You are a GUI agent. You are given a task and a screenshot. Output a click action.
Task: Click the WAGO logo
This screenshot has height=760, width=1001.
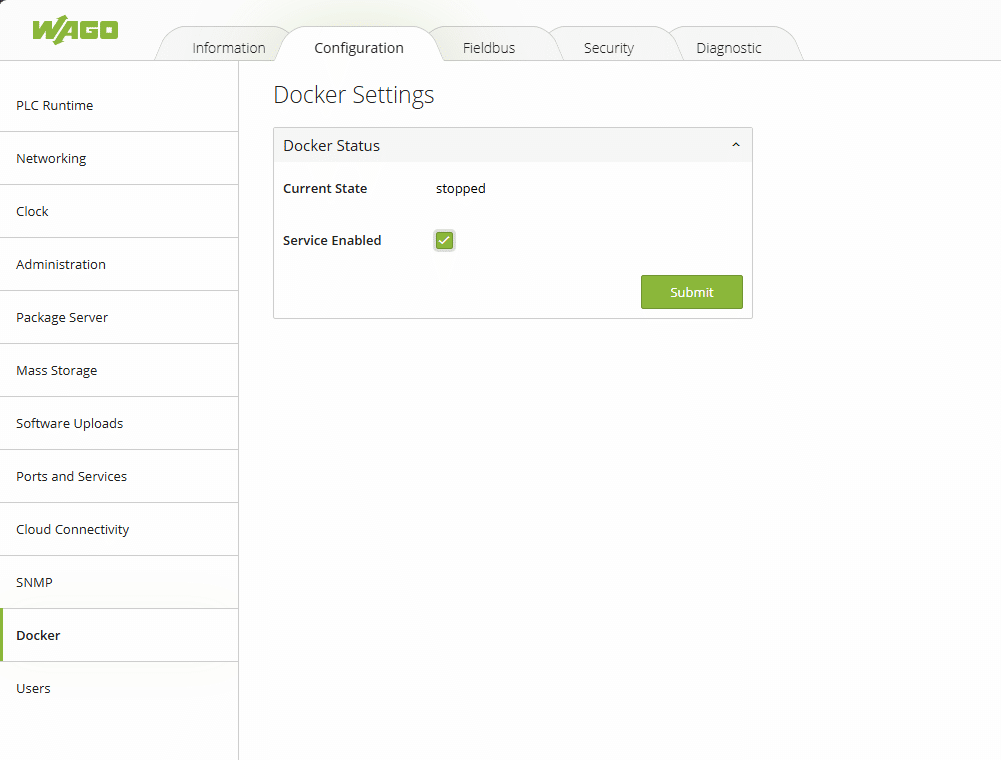click(75, 29)
